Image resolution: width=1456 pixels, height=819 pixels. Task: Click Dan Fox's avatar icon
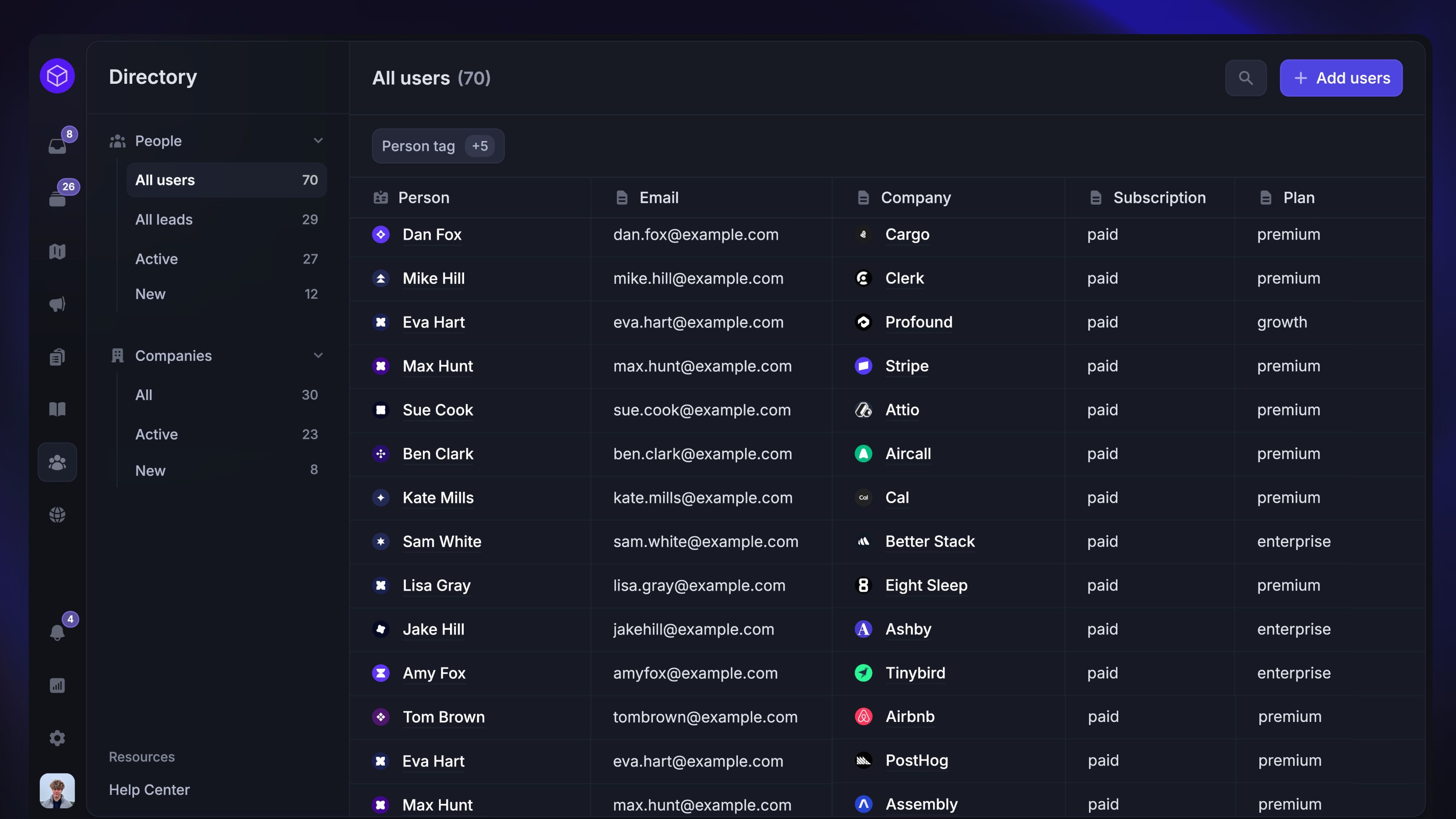pos(381,235)
